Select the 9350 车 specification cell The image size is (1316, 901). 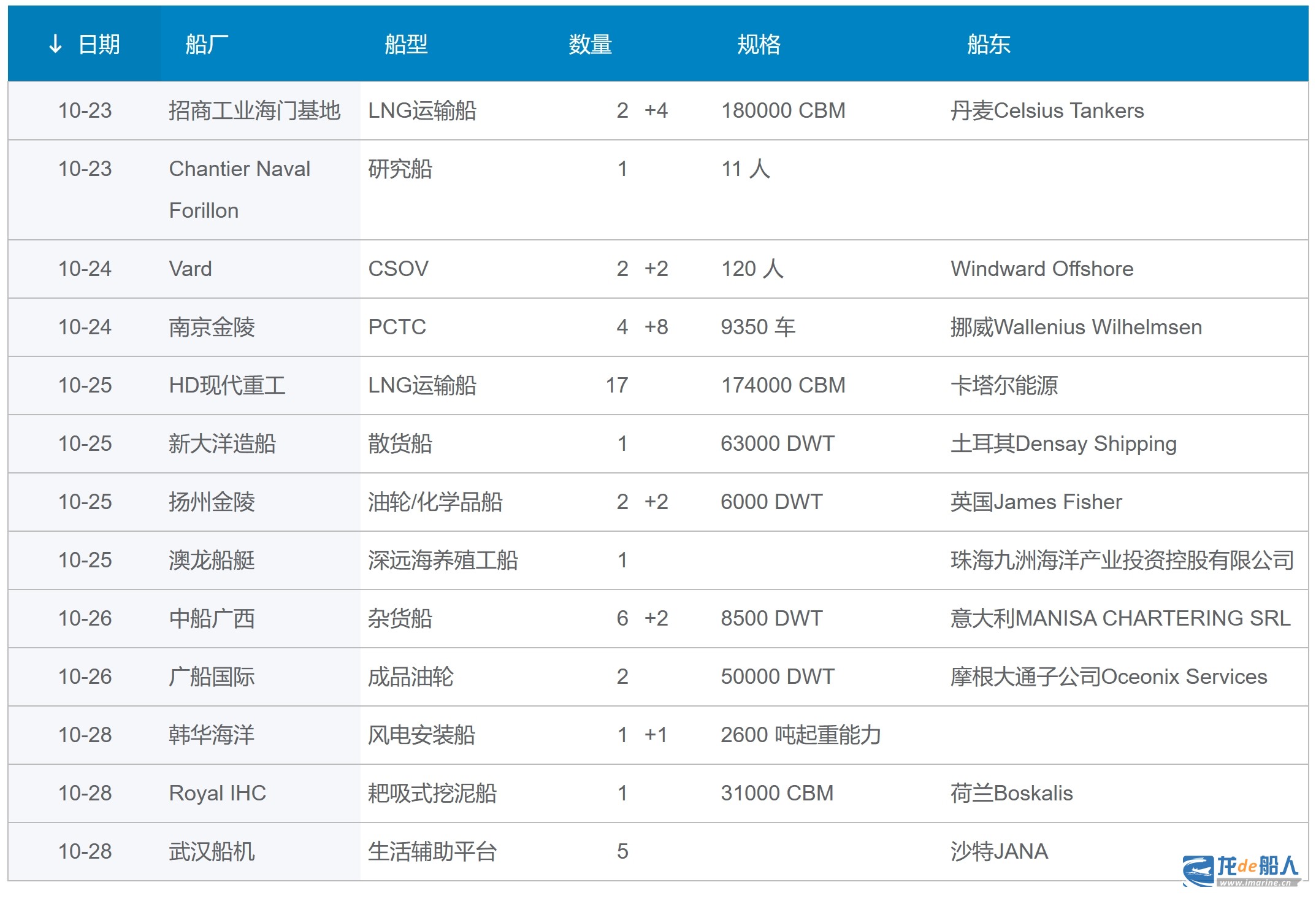tap(758, 327)
